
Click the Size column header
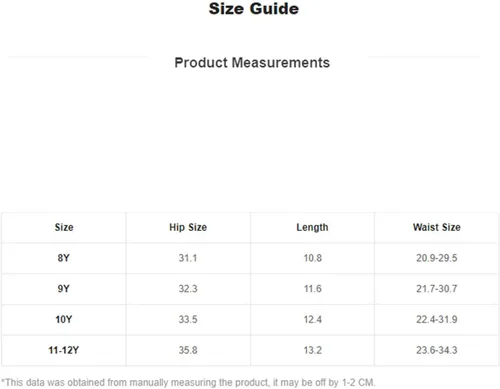(64, 227)
